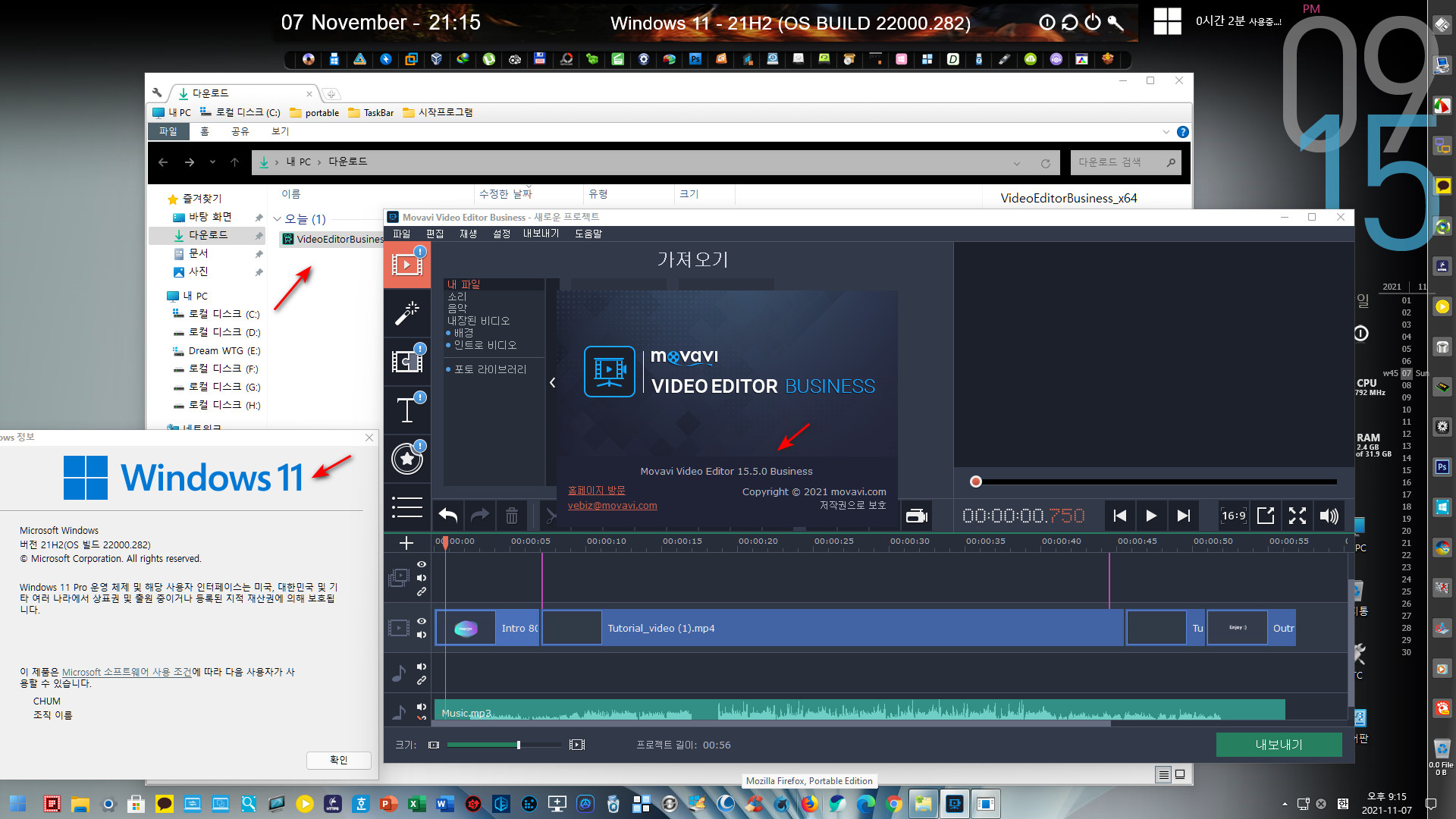Click the preview seek bar knob
The image size is (1456, 819).
point(976,482)
